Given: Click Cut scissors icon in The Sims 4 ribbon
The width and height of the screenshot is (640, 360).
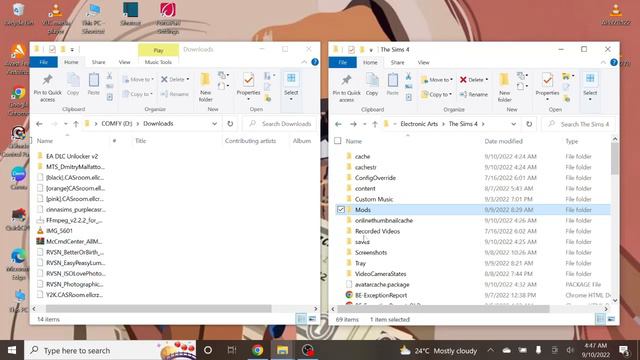Looking at the screenshot, I should 409,76.
